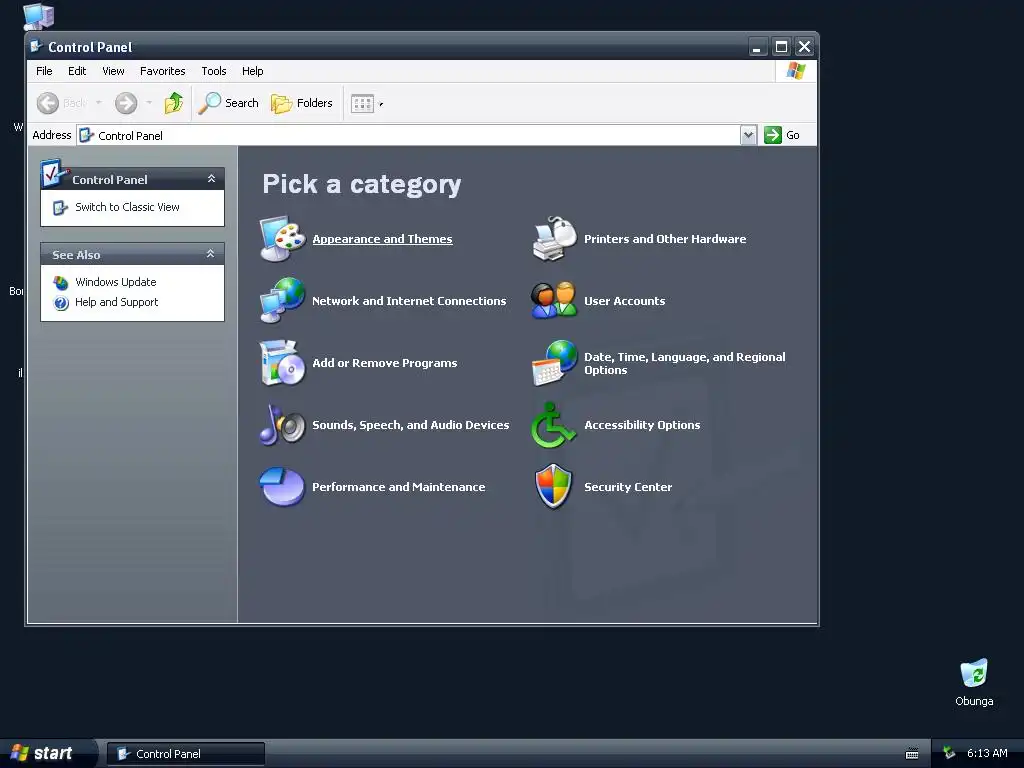Open the Forward history dropdown arrow
The height and width of the screenshot is (768, 1024).
(149, 103)
